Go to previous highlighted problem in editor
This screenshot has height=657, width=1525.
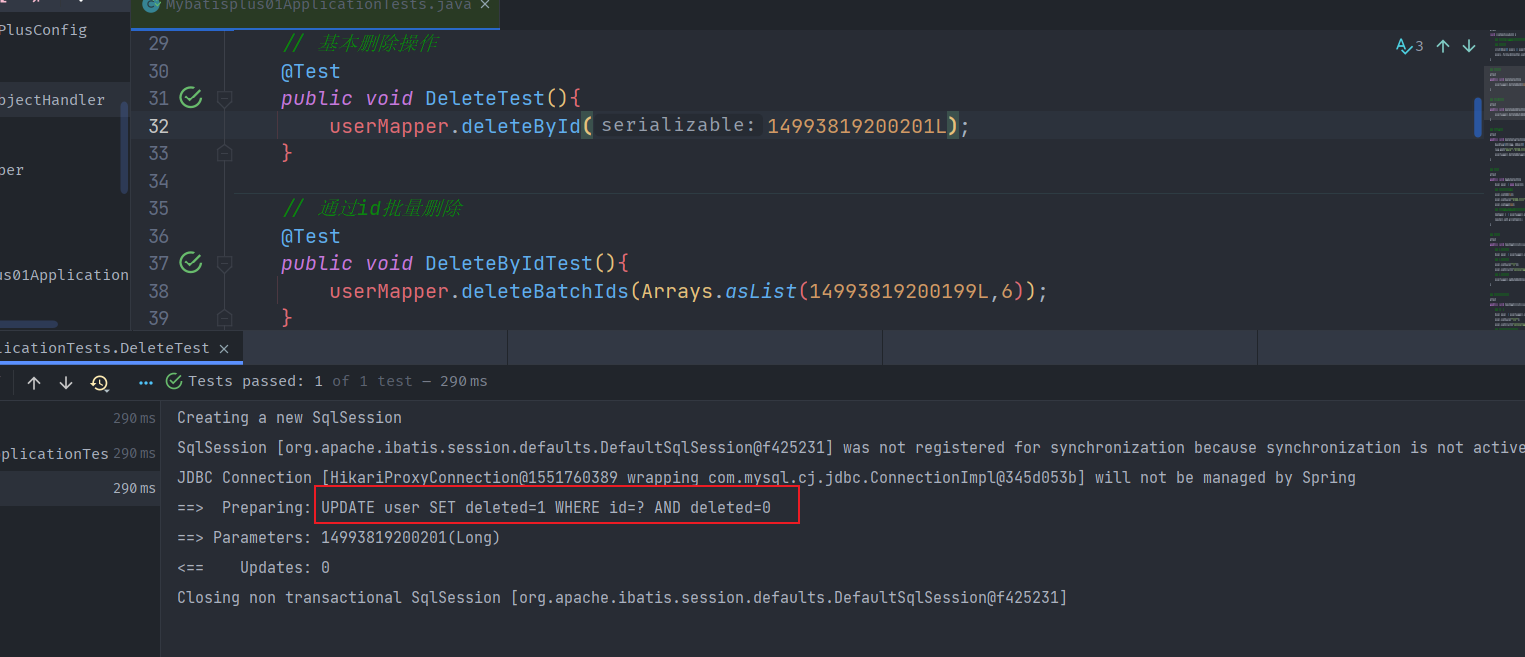(x=1442, y=46)
